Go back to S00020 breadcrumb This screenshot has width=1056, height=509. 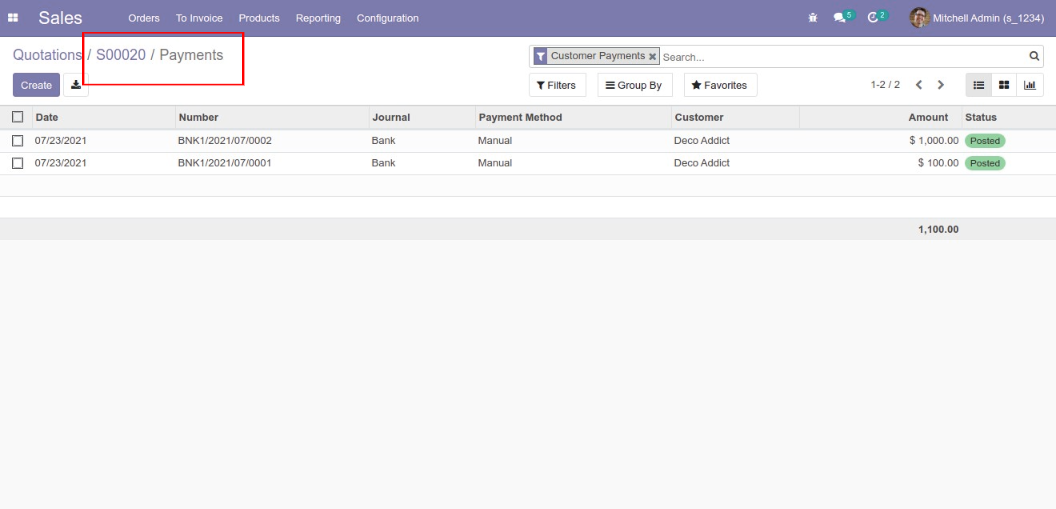coord(121,55)
